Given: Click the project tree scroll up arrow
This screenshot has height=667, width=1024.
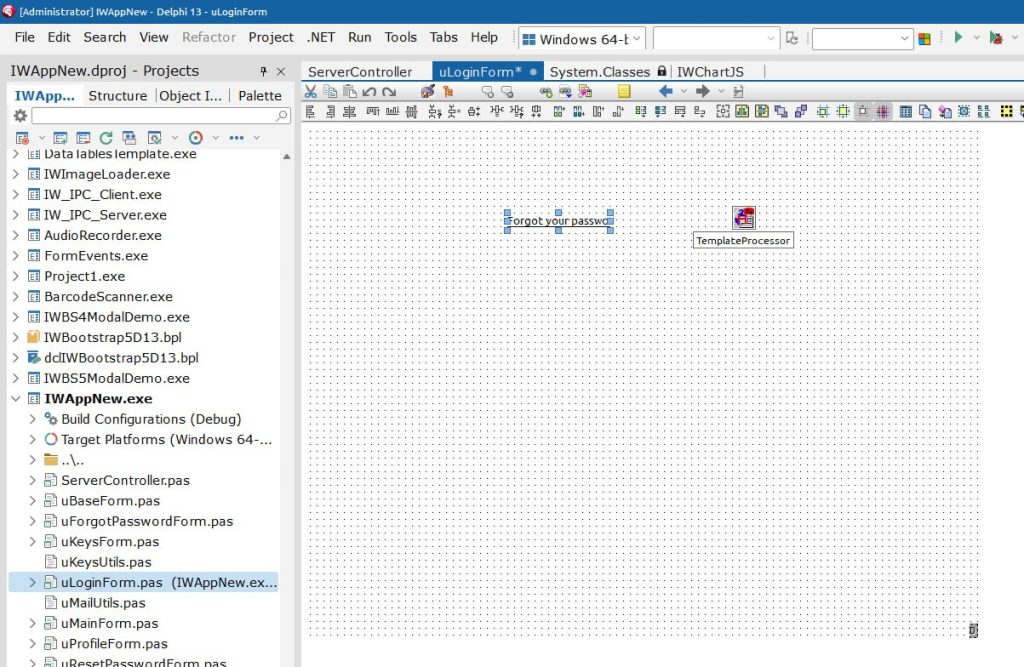Looking at the screenshot, I should coord(287,157).
